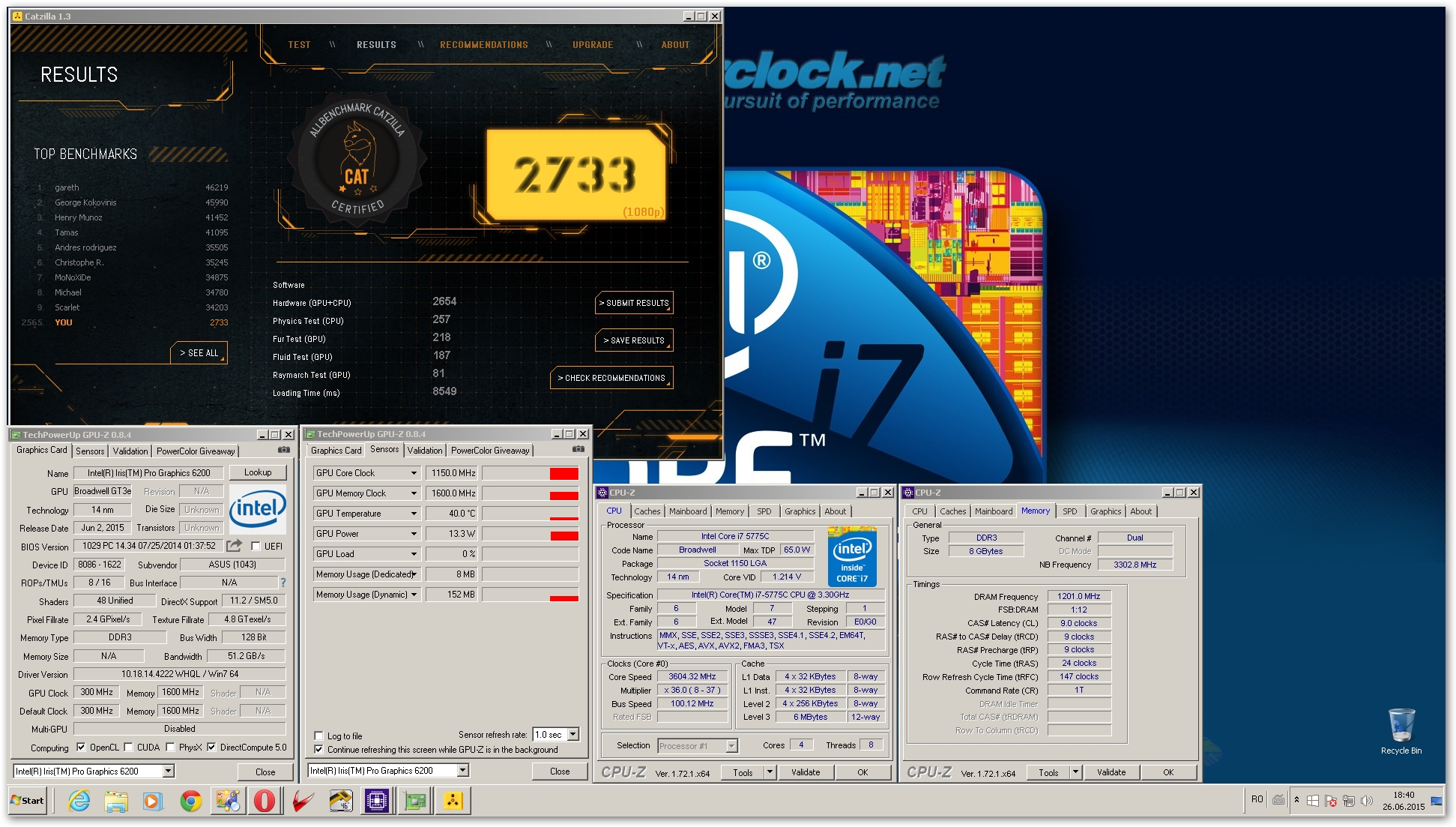Open Windows Explorer folder icon in taskbar
1456x827 pixels.
click(x=115, y=801)
